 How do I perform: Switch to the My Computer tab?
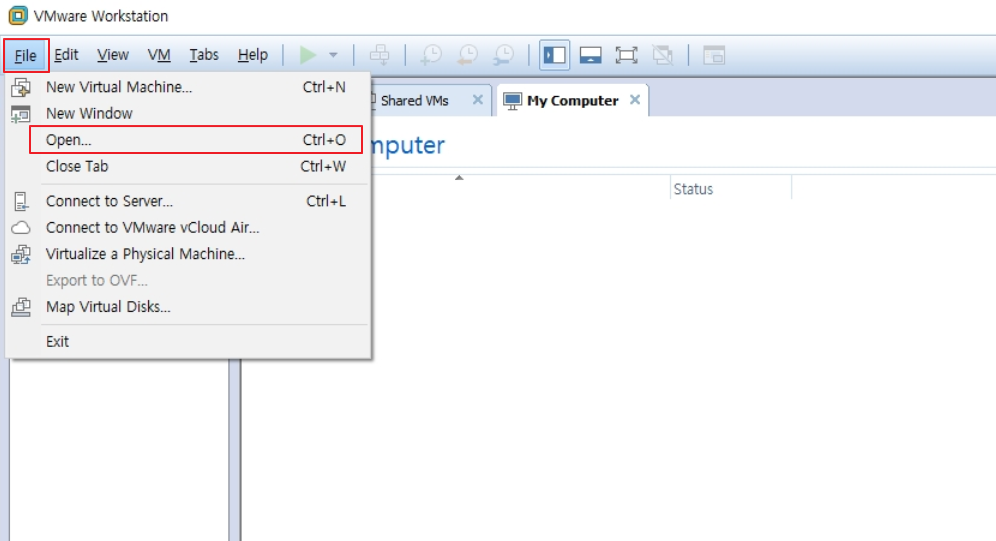pyautogui.click(x=572, y=100)
